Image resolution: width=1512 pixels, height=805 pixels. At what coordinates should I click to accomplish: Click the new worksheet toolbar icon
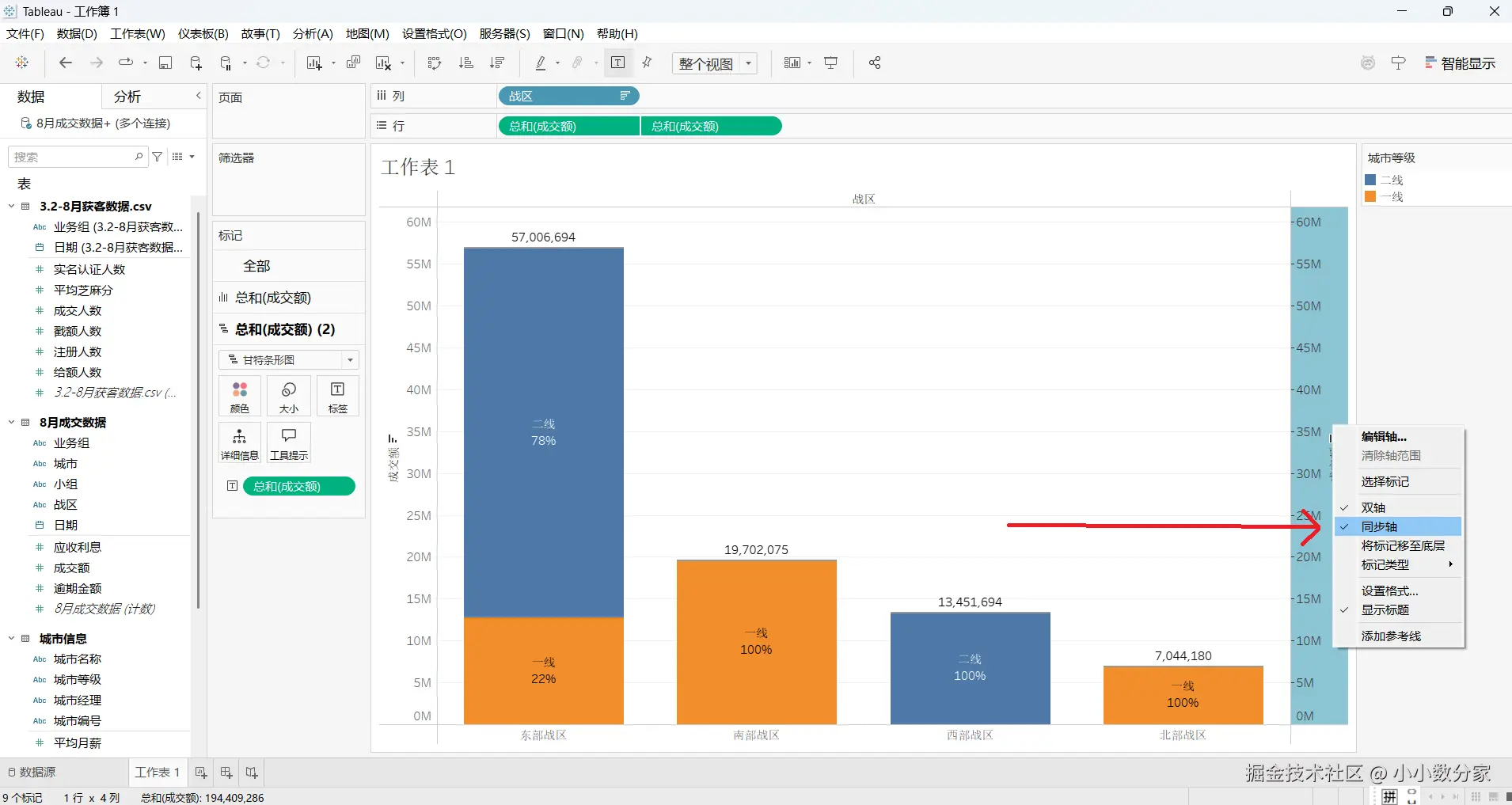click(315, 63)
